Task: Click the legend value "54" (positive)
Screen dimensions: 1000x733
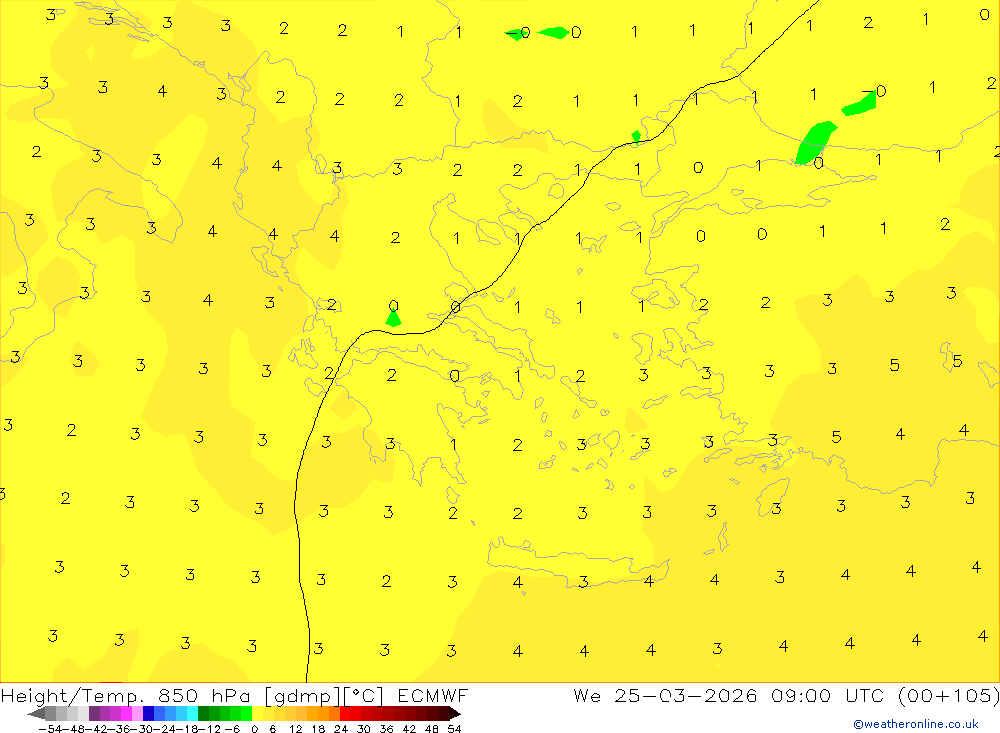Action: 454,729
